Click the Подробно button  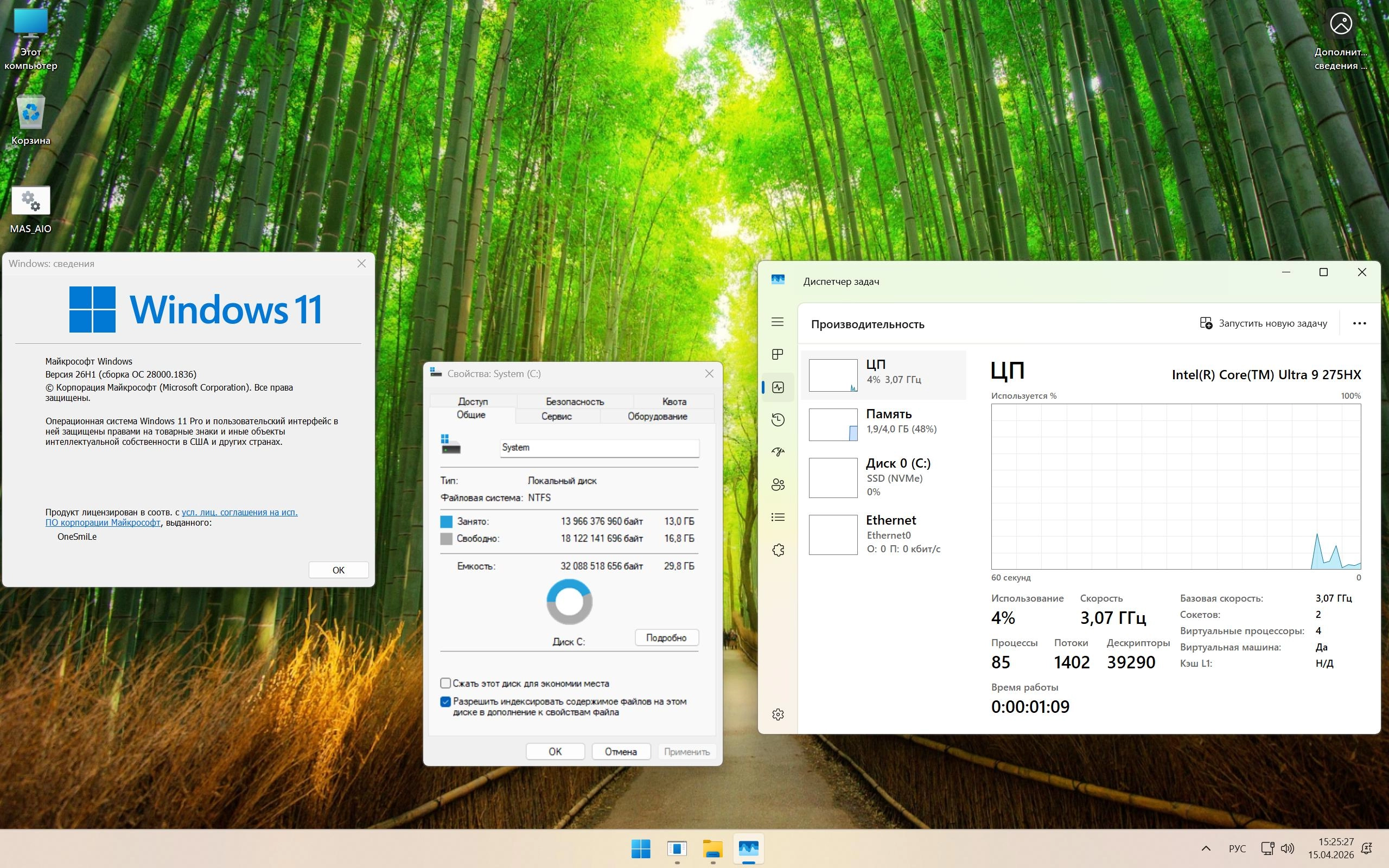pos(666,637)
